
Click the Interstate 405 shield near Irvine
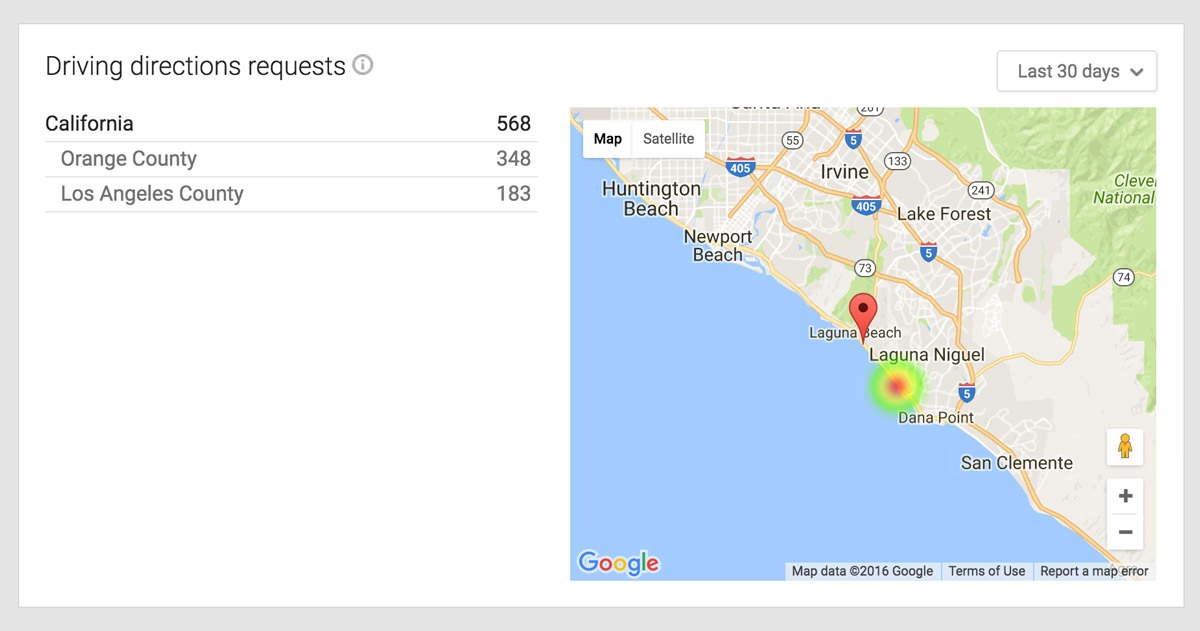(866, 206)
